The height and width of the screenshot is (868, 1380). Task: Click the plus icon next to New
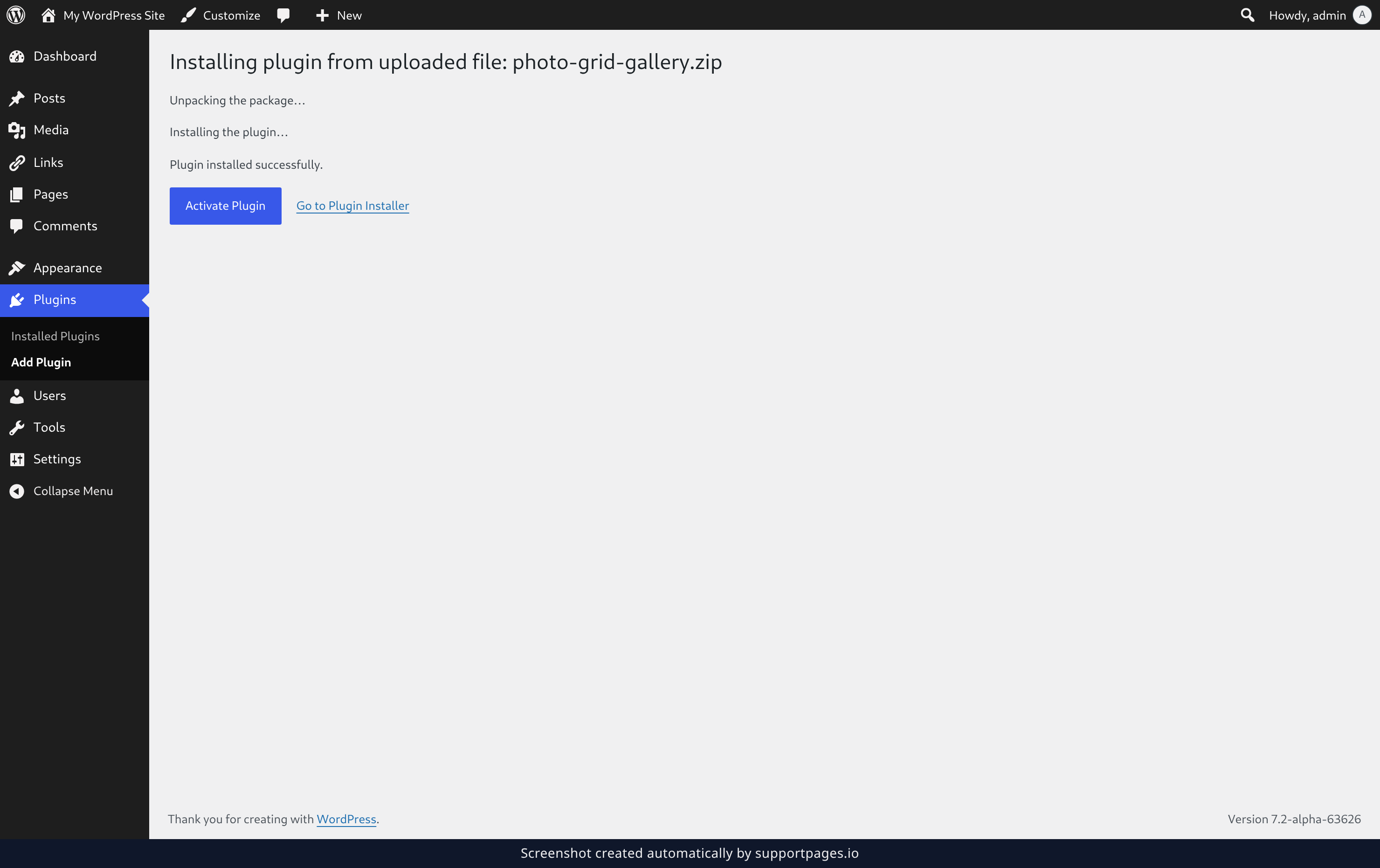323,15
